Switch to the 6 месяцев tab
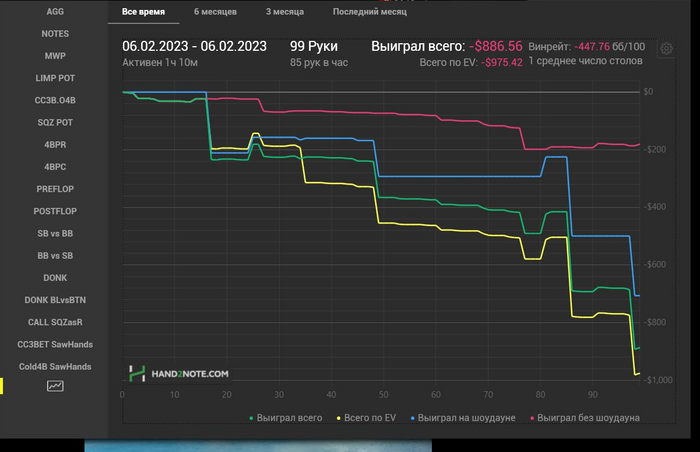 pyautogui.click(x=215, y=12)
